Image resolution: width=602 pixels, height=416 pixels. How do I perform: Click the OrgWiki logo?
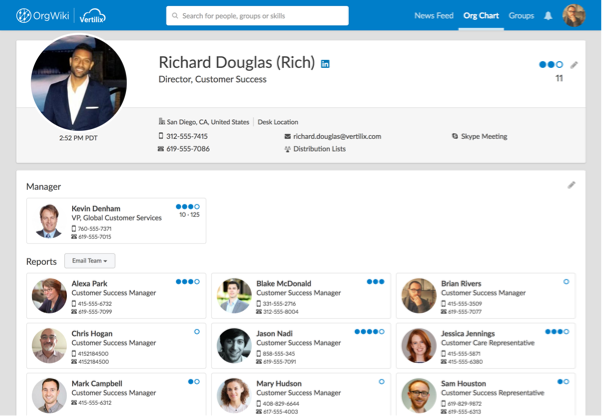point(43,16)
